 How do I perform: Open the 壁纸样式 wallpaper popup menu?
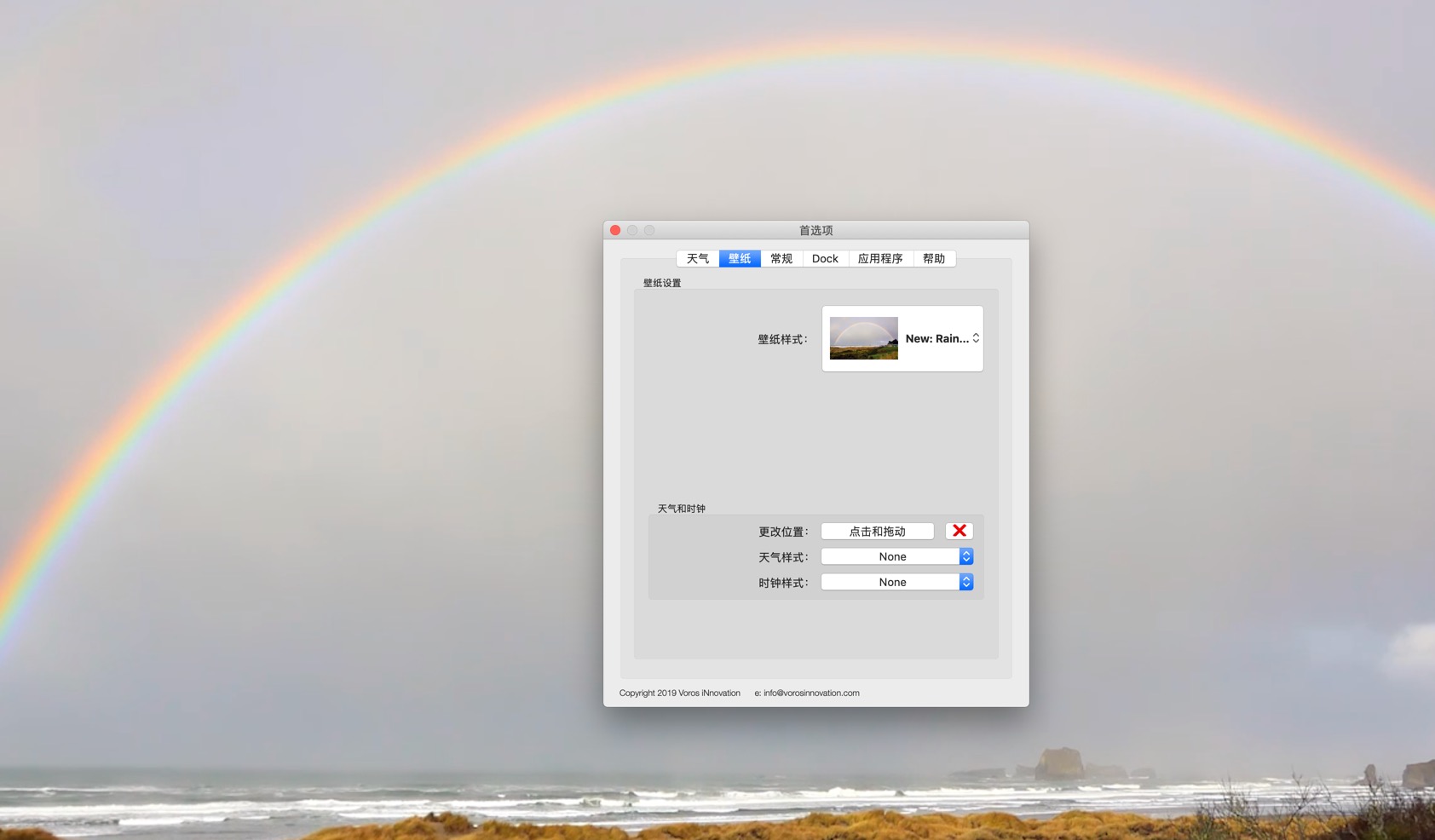coord(902,339)
